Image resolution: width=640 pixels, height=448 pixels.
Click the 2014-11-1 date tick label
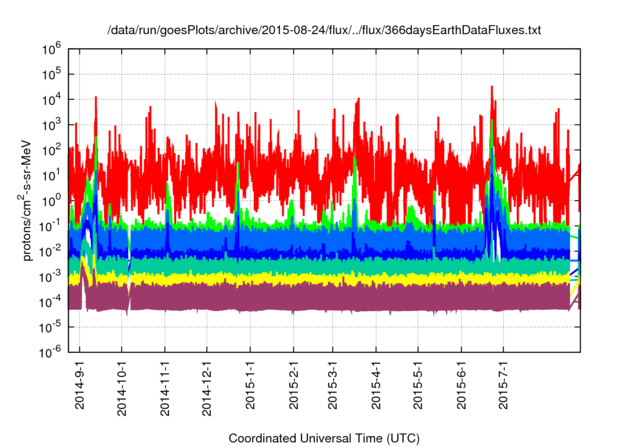point(165,383)
